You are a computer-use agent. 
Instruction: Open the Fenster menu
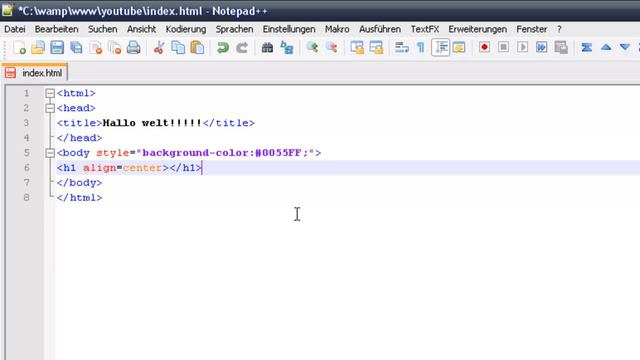[531, 29]
